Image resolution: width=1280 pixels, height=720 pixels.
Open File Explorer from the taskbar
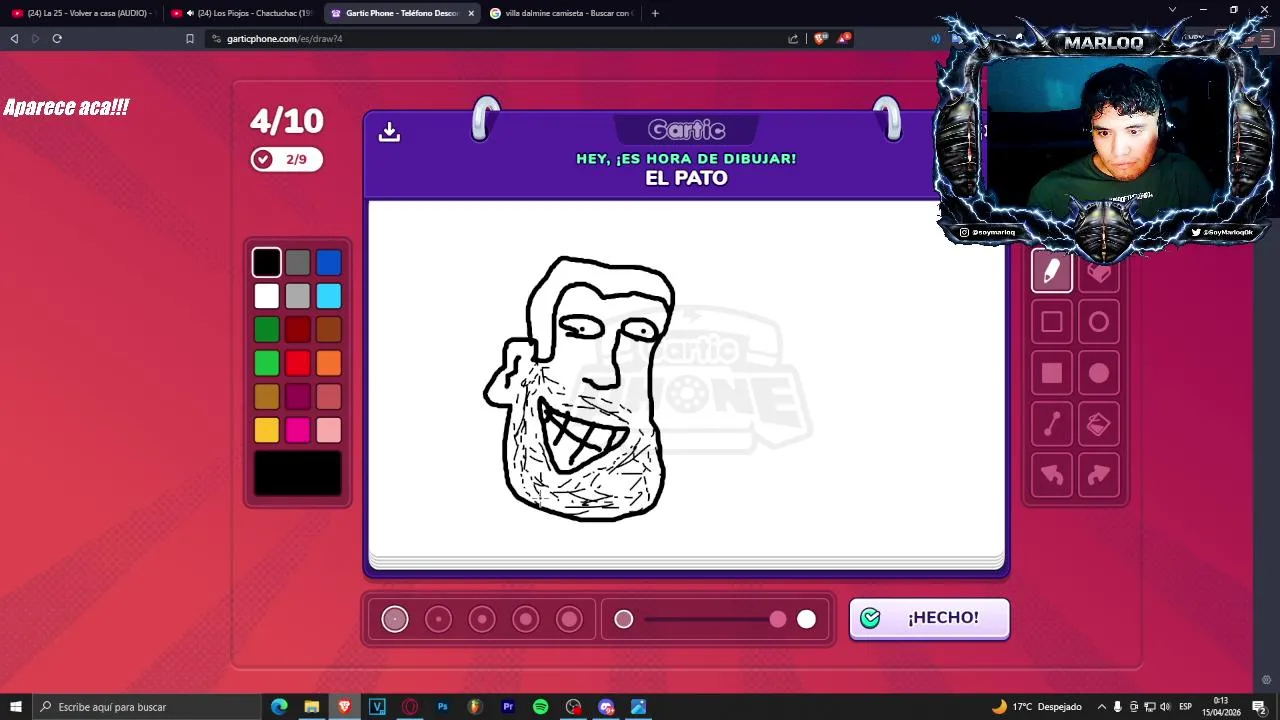pyautogui.click(x=312, y=707)
